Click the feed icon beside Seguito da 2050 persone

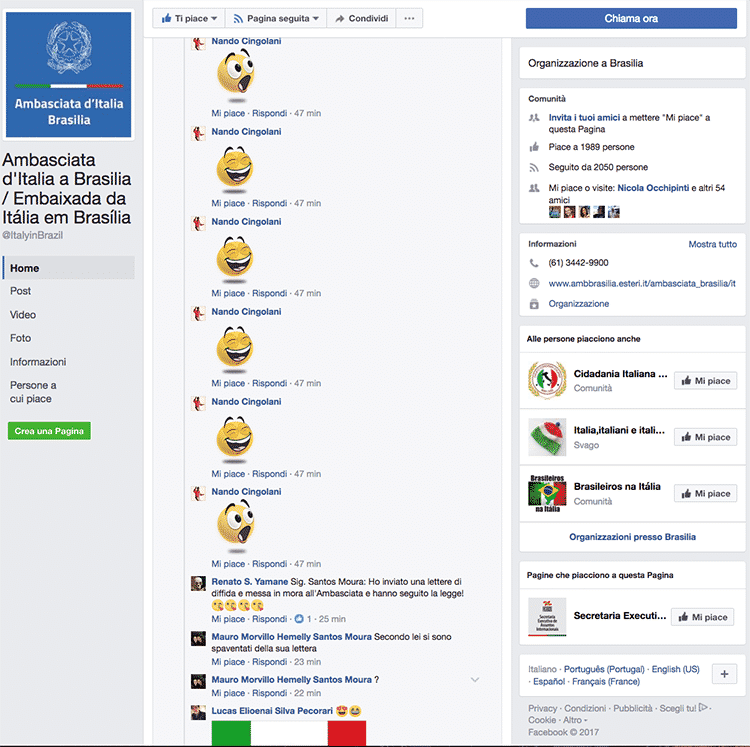(534, 167)
